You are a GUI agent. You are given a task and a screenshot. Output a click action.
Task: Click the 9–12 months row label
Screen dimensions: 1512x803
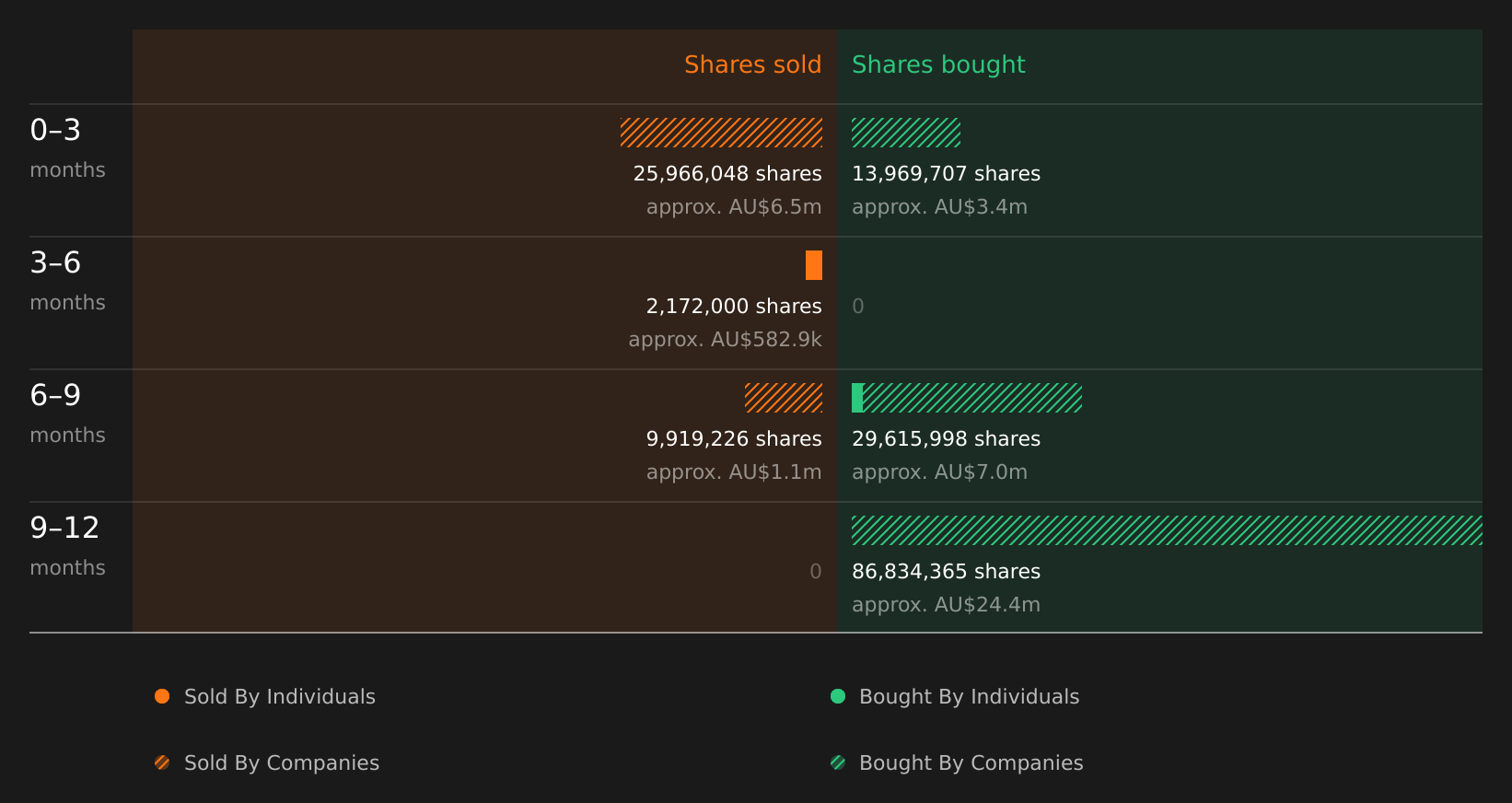tap(67, 546)
